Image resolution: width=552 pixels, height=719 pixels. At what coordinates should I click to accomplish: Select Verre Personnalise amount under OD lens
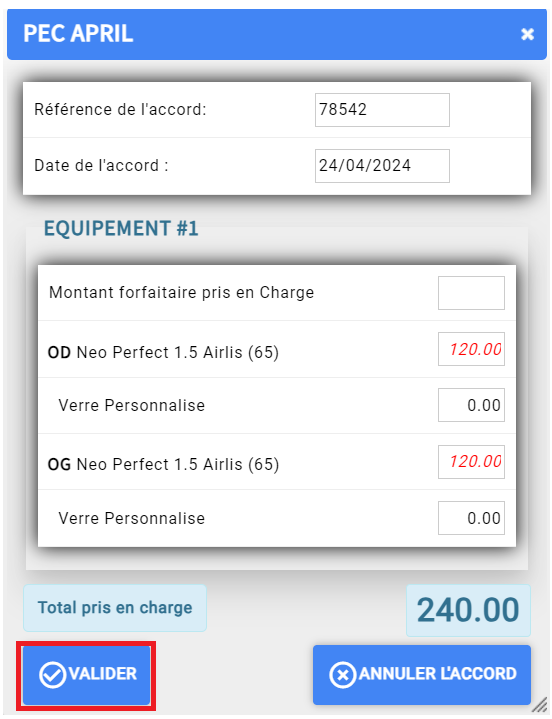pos(471,405)
